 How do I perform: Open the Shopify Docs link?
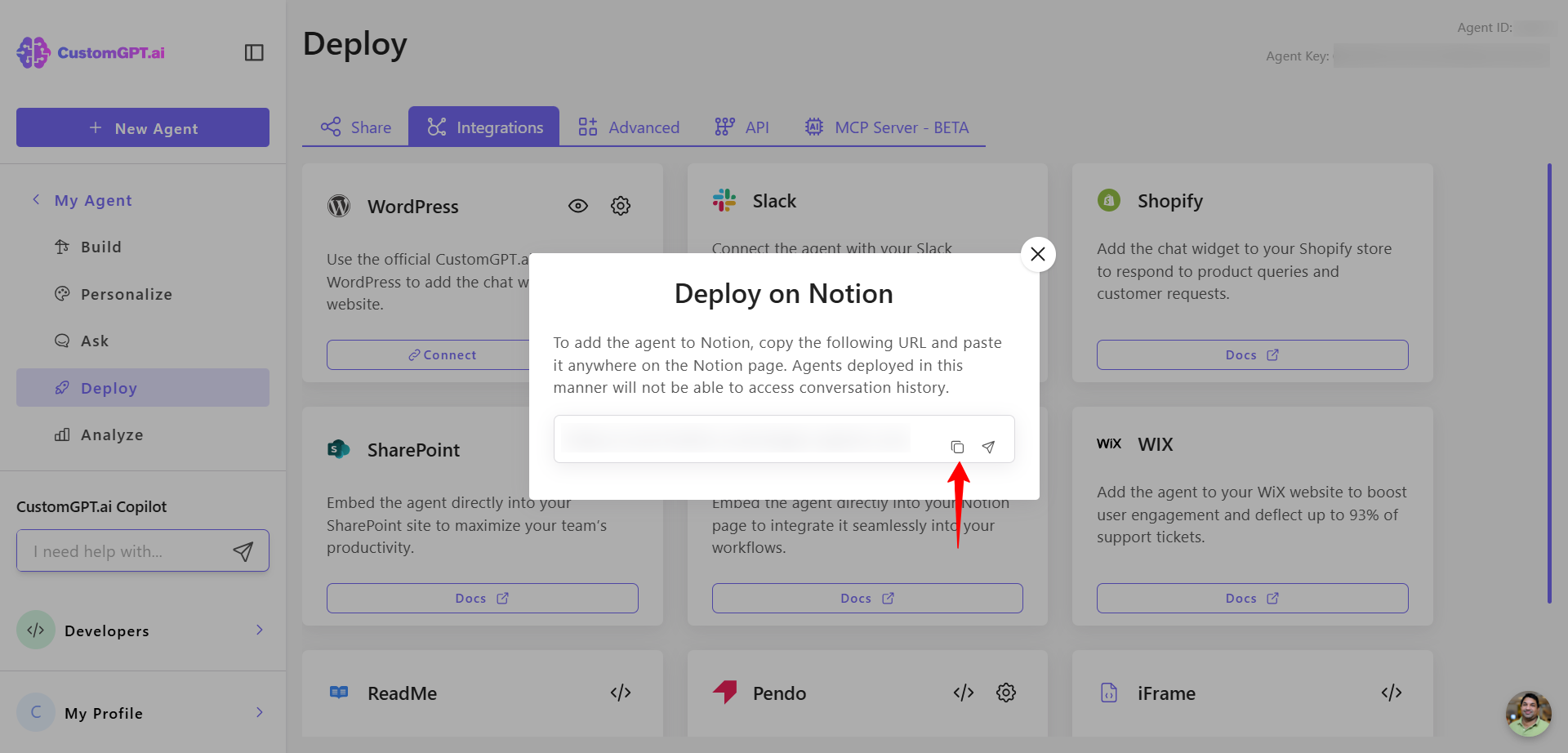click(x=1252, y=355)
